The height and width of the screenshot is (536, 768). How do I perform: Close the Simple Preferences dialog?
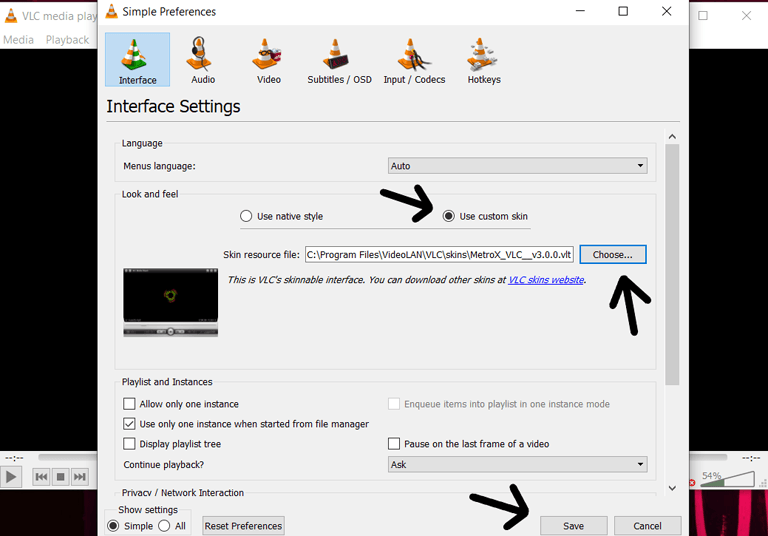(667, 11)
